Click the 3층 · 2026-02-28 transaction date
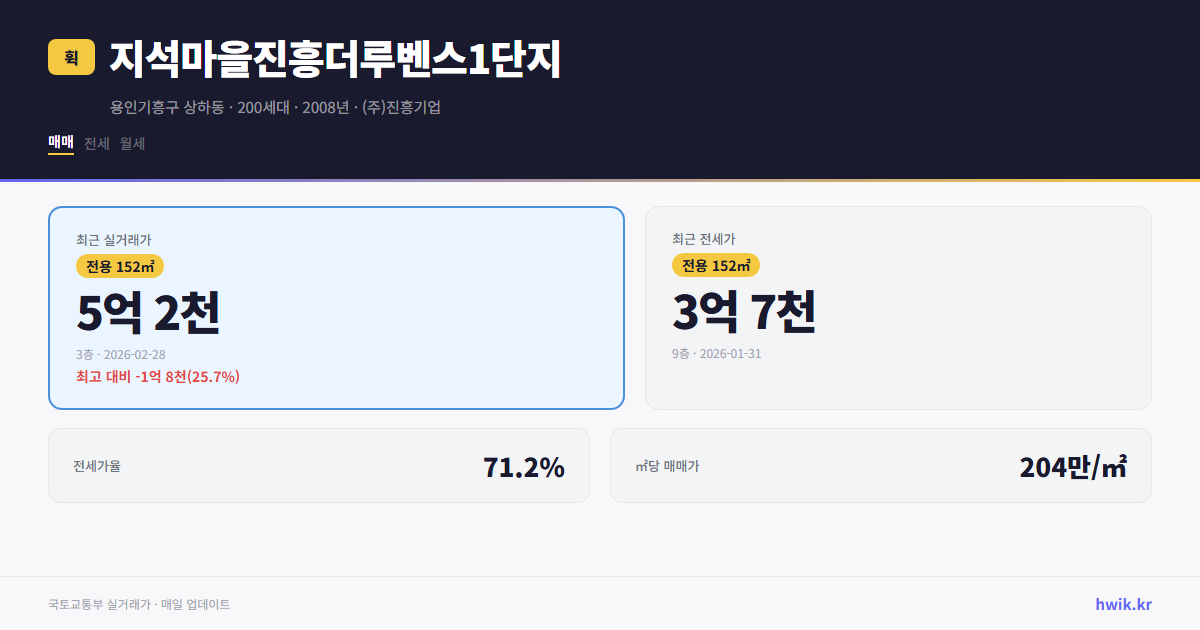Screen dimensions: 1200x630 [x=119, y=354]
